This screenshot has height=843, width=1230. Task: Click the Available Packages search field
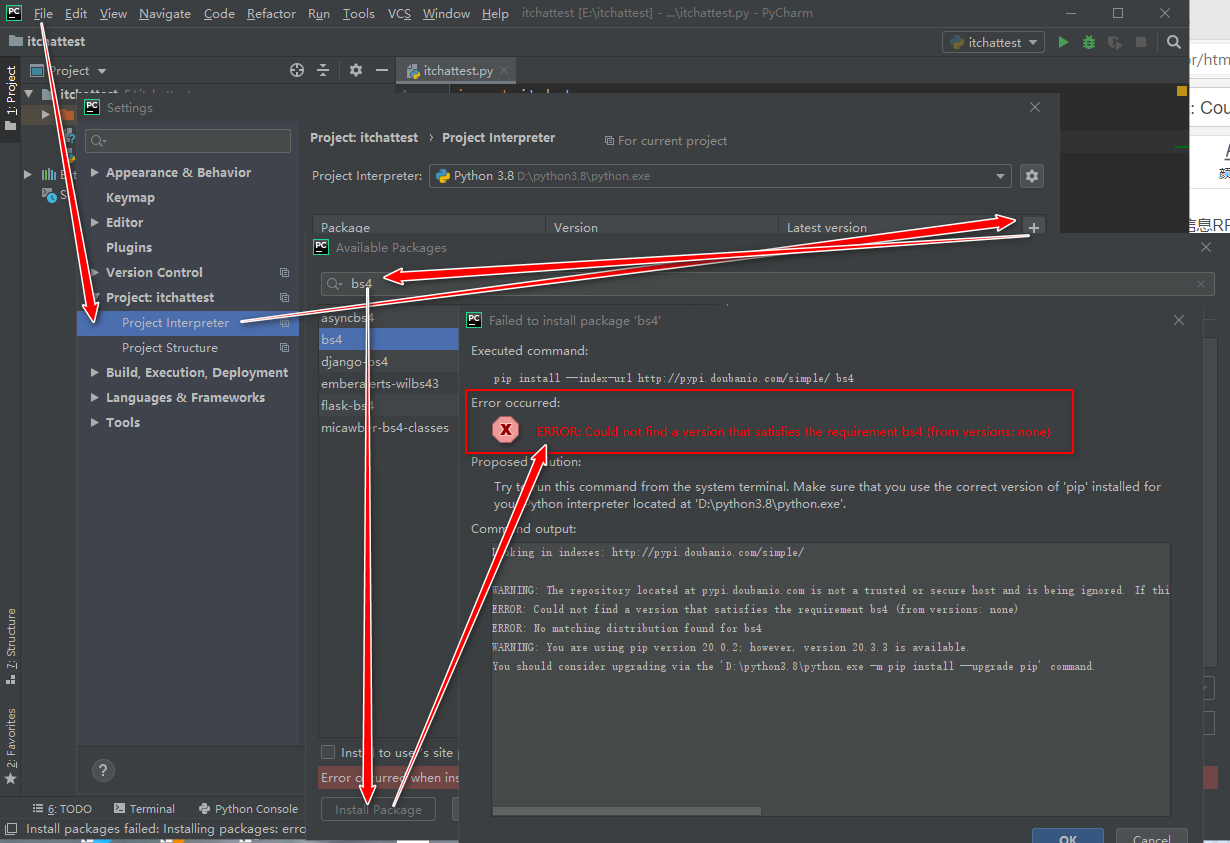768,284
